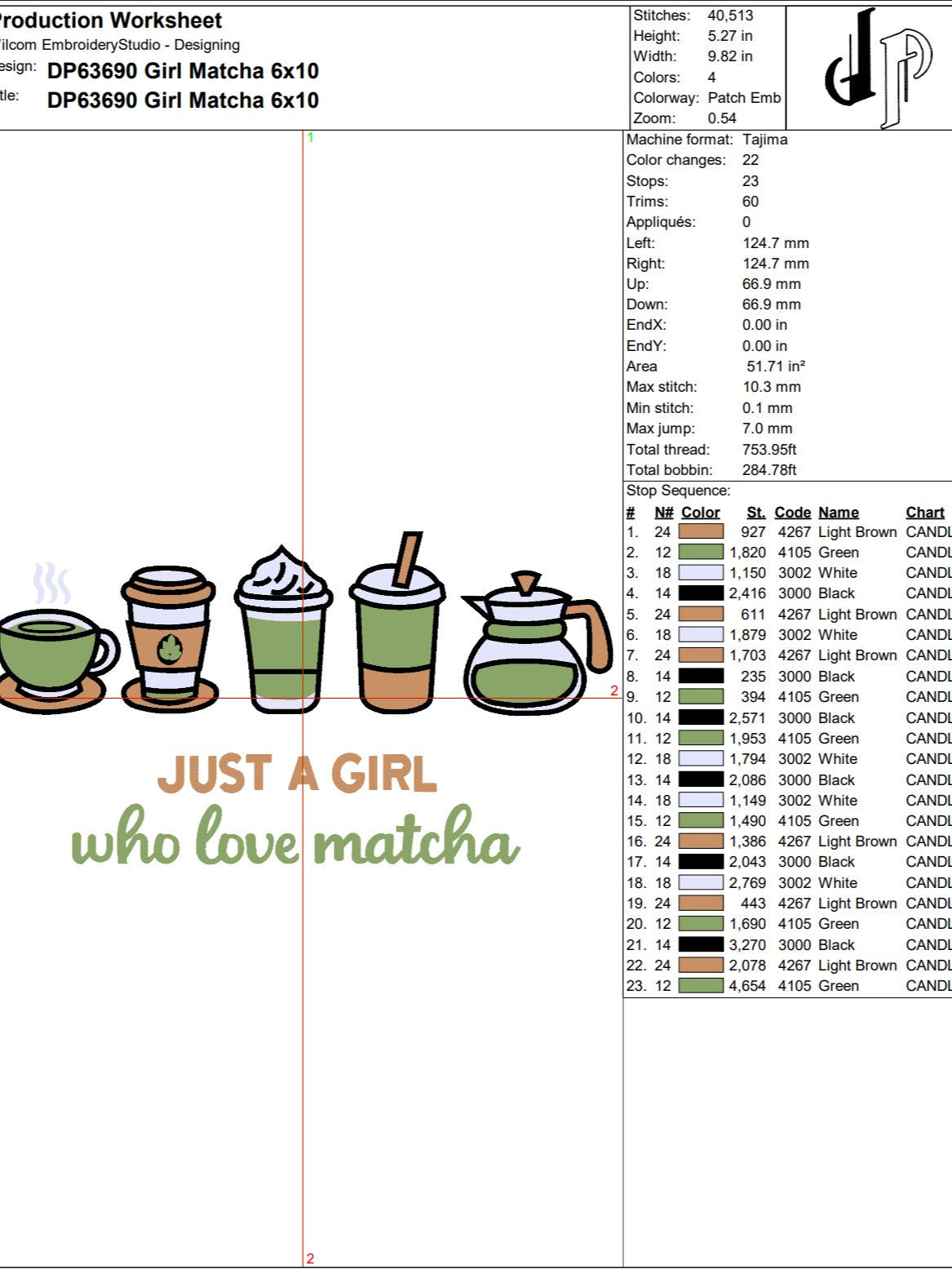This screenshot has width=952, height=1270.
Task: Click the max jump value 7.0 mm
Action: (x=768, y=429)
